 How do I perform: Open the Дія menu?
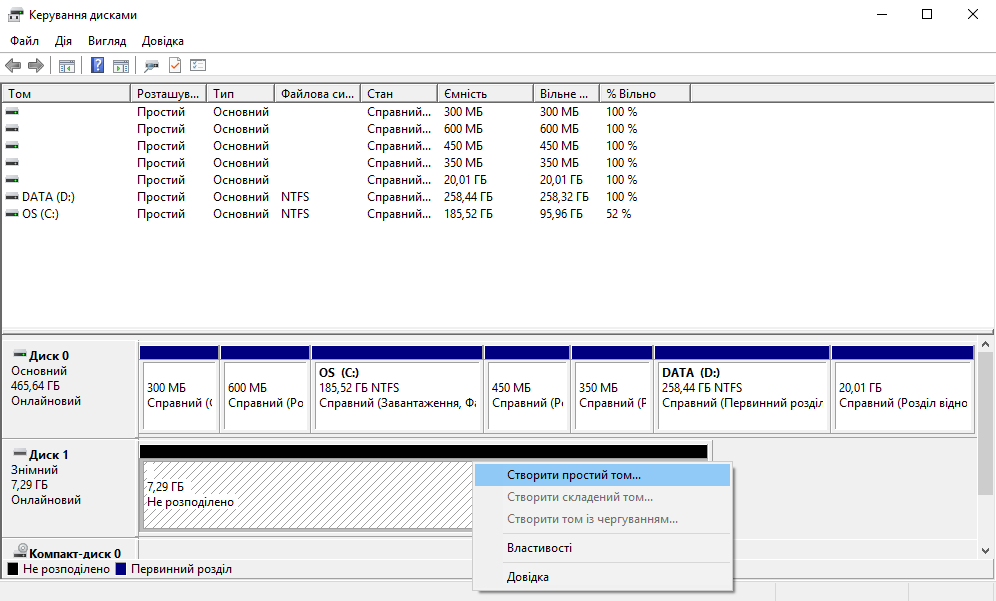(x=63, y=41)
